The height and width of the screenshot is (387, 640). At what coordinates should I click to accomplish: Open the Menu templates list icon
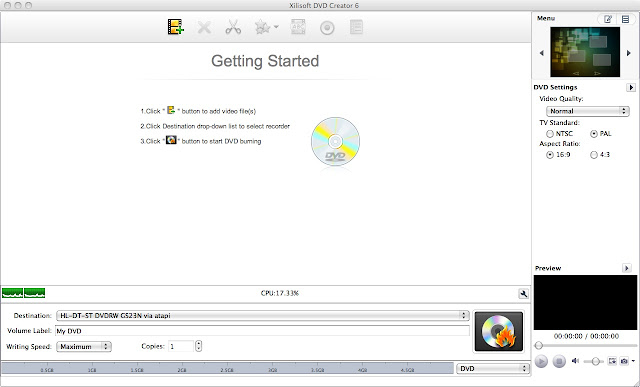(625, 19)
